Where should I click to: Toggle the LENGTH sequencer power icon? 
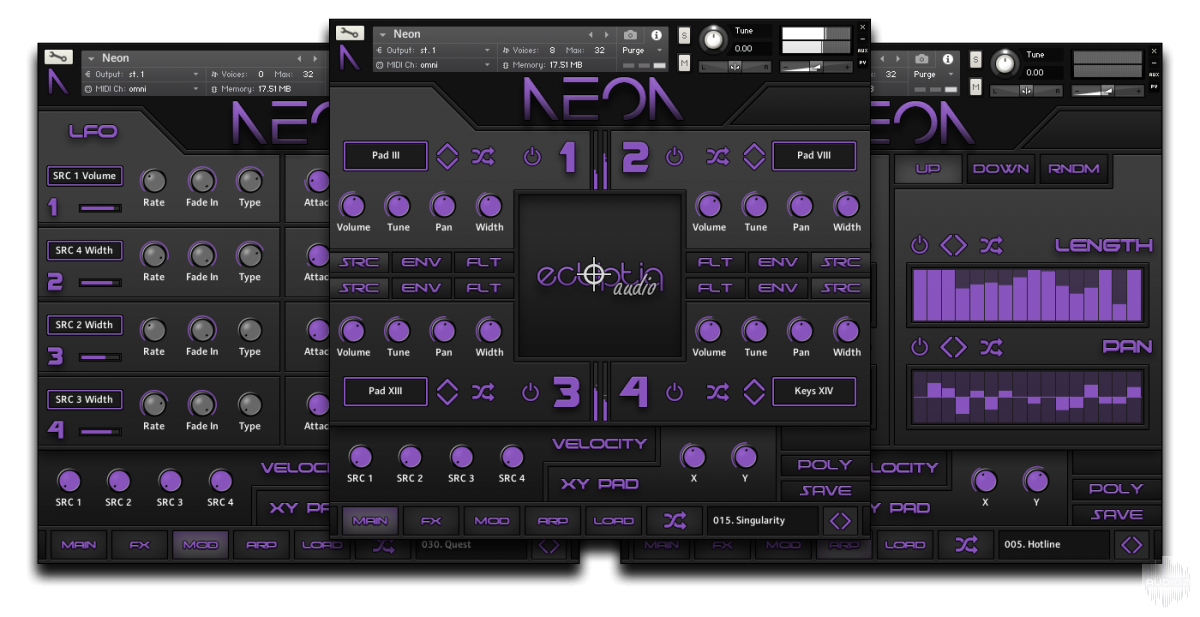tap(919, 245)
